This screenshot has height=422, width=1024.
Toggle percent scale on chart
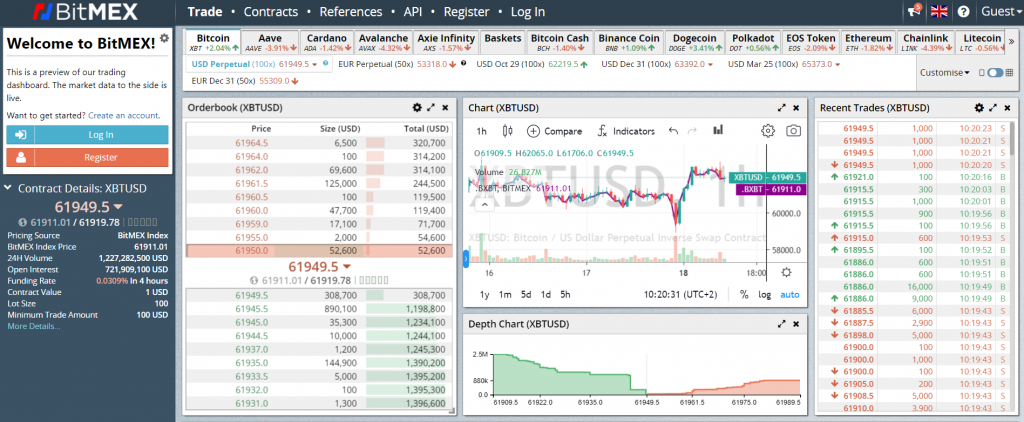pos(744,295)
